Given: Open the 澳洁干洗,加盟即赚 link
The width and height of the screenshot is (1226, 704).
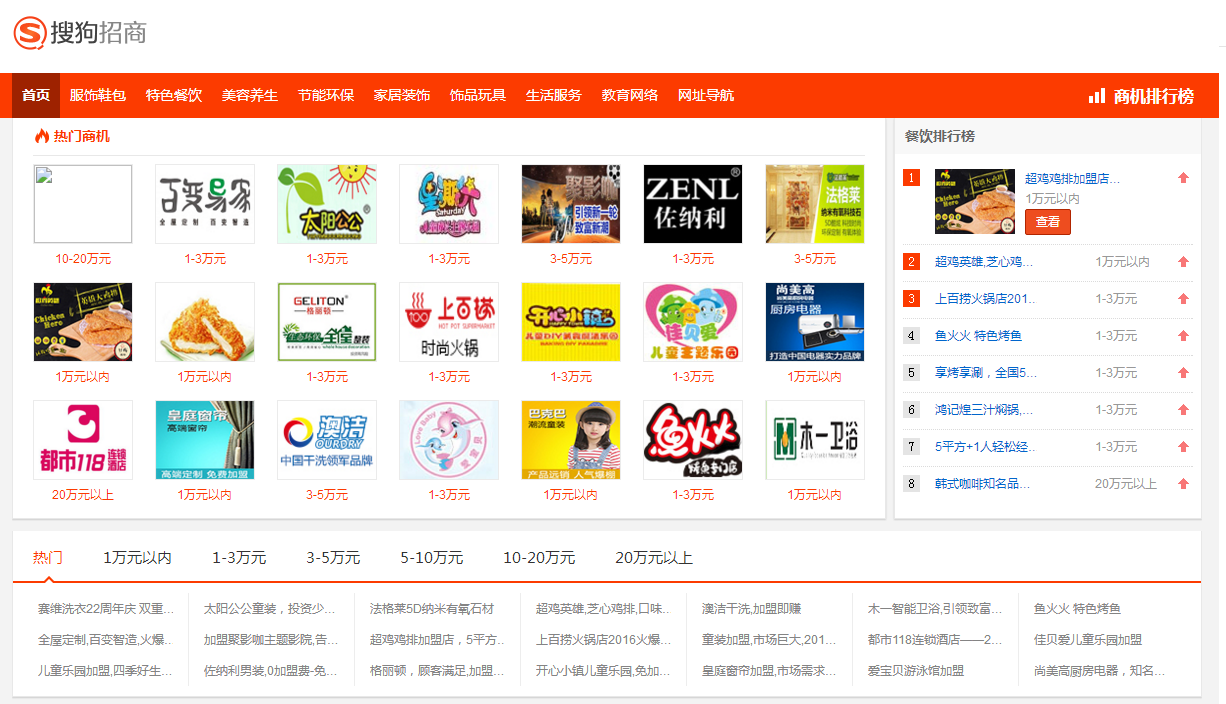Looking at the screenshot, I should (x=751, y=608).
